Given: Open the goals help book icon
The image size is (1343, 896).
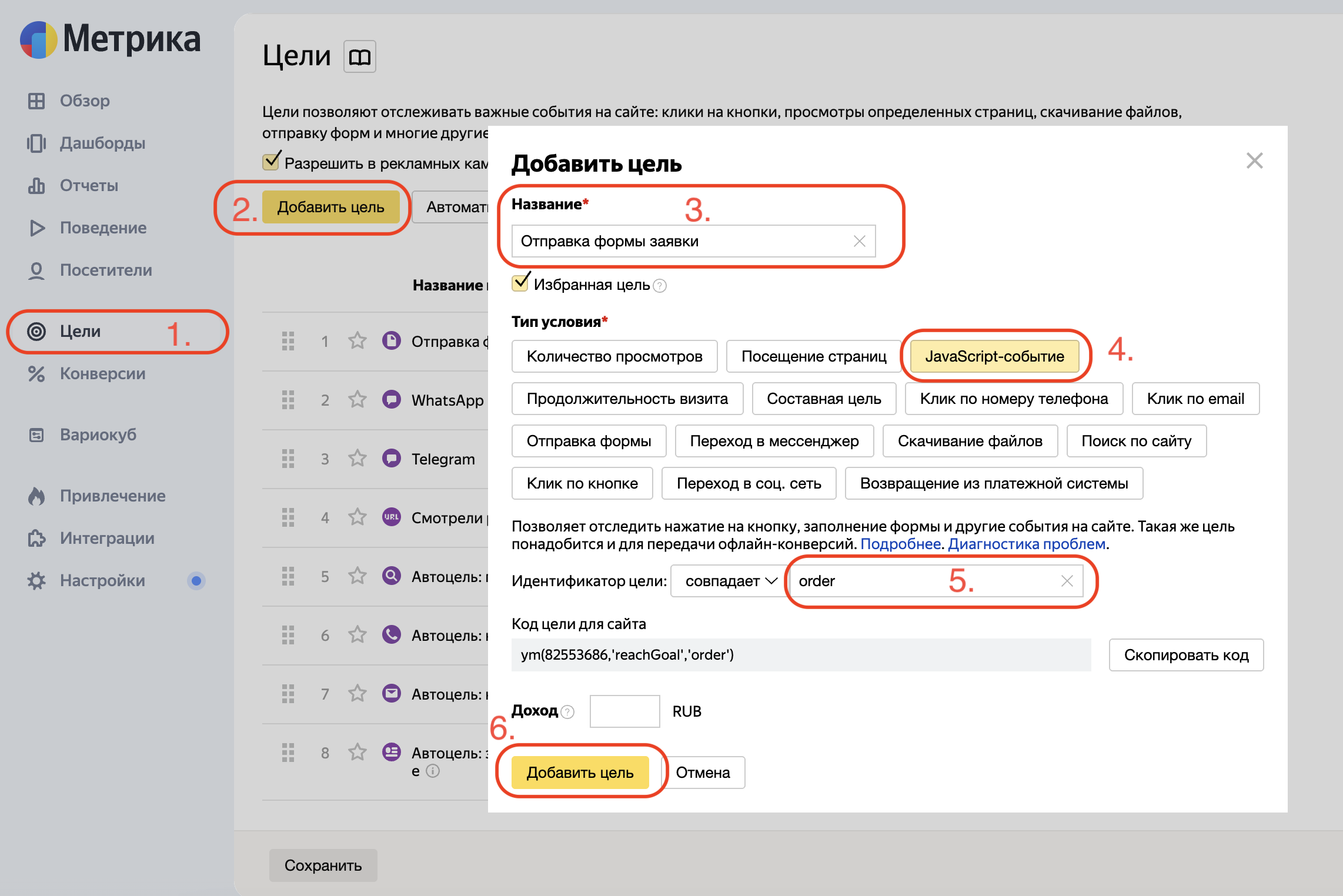Looking at the screenshot, I should (x=360, y=57).
